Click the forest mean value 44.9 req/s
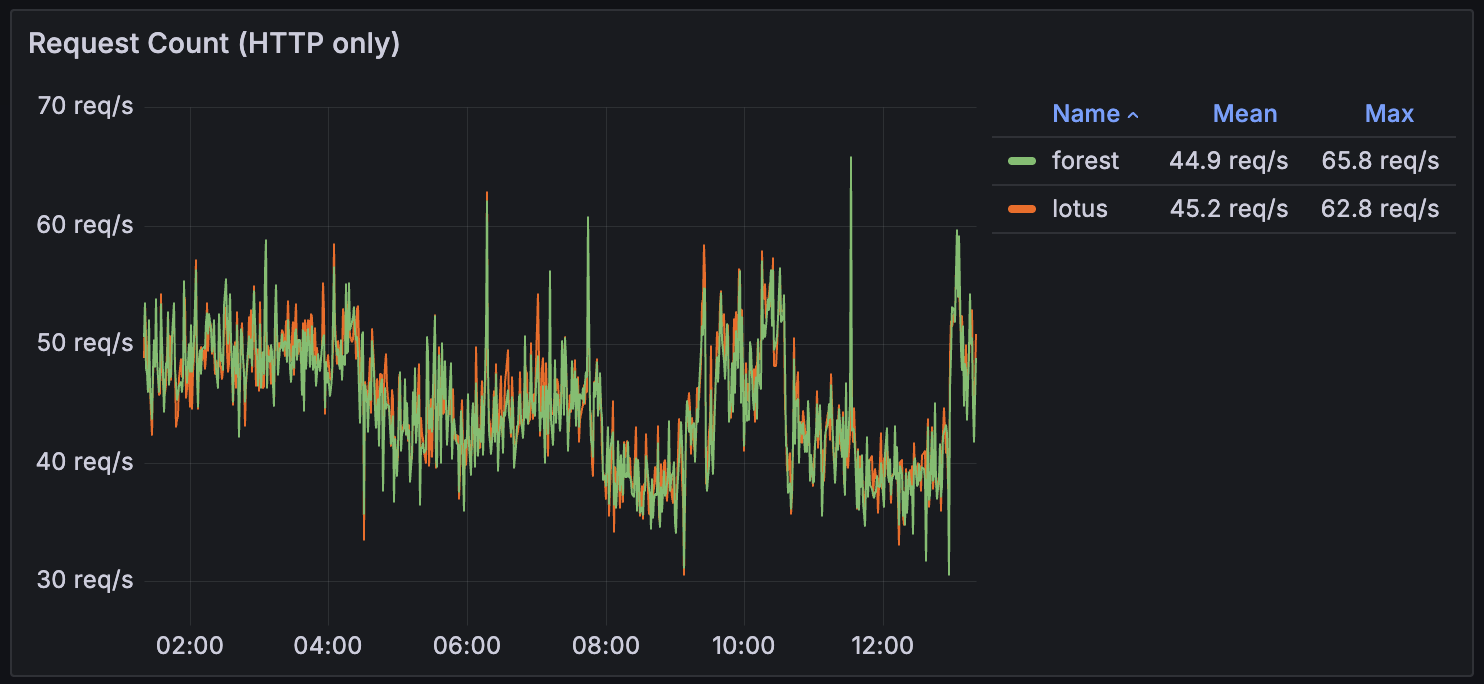1484x684 pixels. pos(1228,161)
